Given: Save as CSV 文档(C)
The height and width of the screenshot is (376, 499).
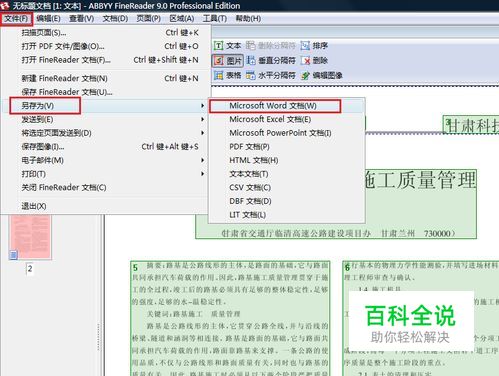Looking at the screenshot, I should pos(287,188).
